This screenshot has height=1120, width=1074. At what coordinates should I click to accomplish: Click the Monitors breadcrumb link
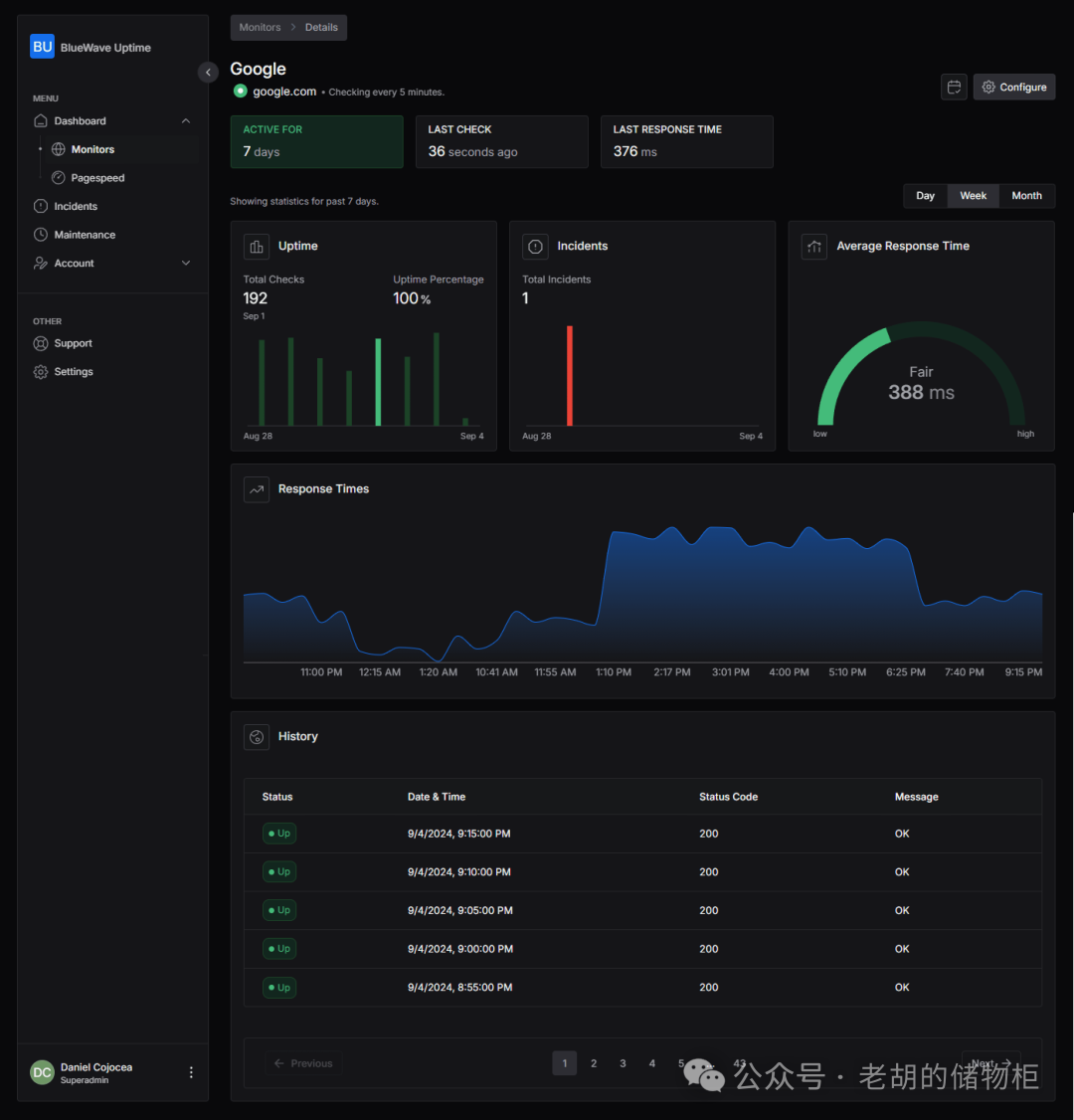(x=260, y=27)
